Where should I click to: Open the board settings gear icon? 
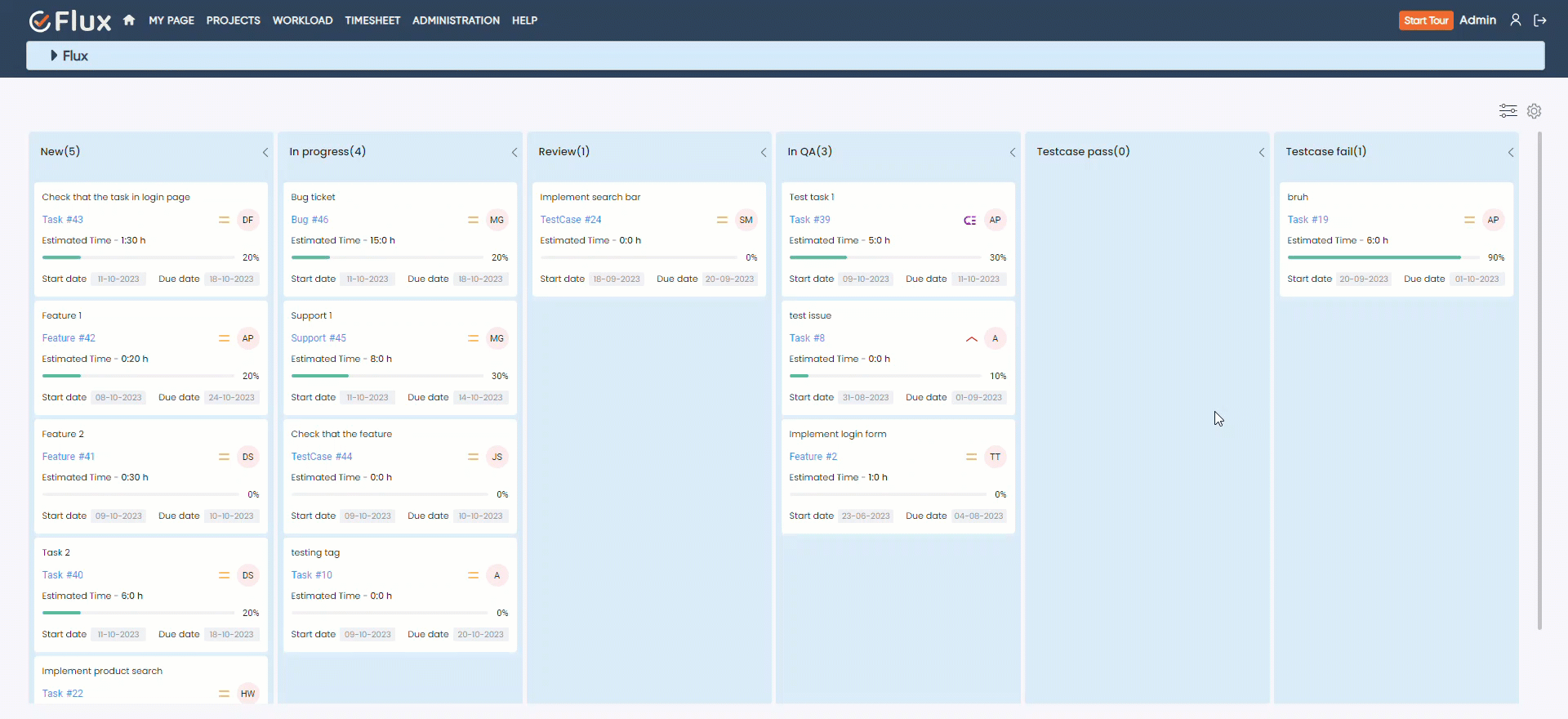tap(1535, 110)
